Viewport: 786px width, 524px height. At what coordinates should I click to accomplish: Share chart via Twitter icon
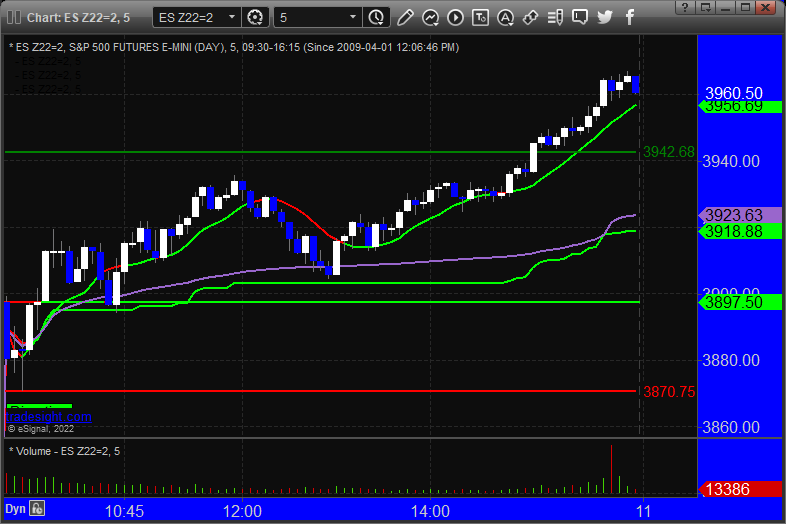click(x=605, y=18)
